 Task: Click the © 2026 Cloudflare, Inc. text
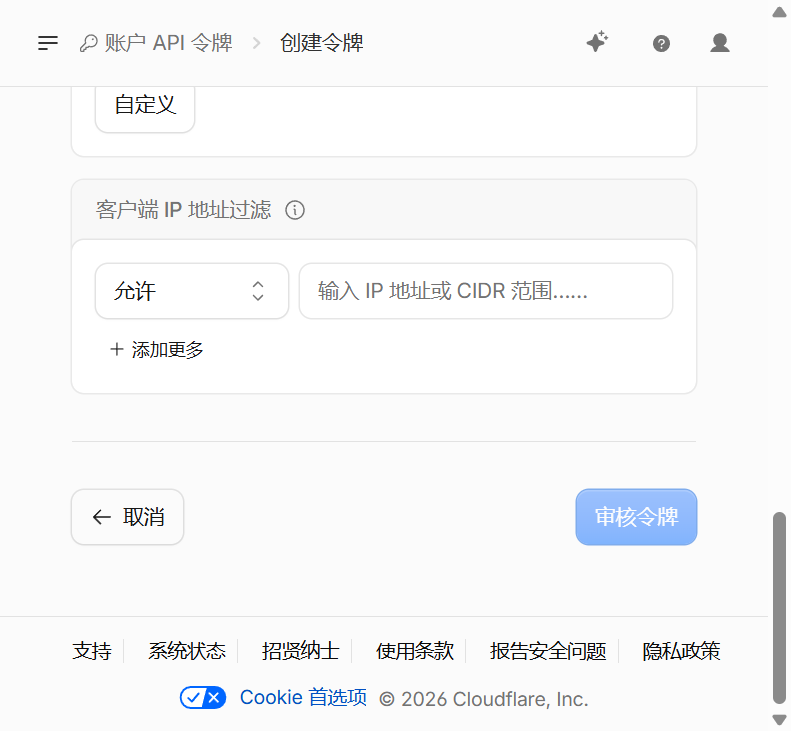click(484, 699)
